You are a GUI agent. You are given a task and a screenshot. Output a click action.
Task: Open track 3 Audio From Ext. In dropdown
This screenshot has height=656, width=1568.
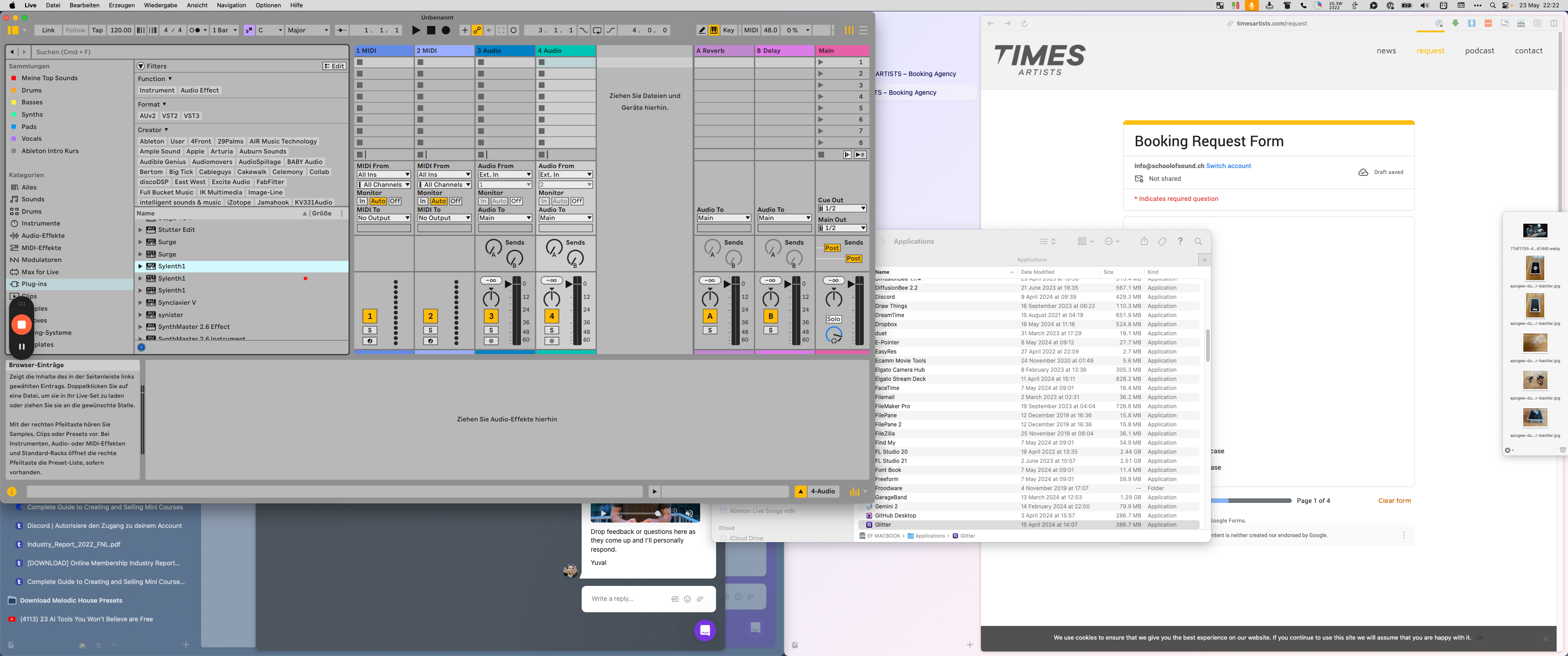pyautogui.click(x=505, y=174)
